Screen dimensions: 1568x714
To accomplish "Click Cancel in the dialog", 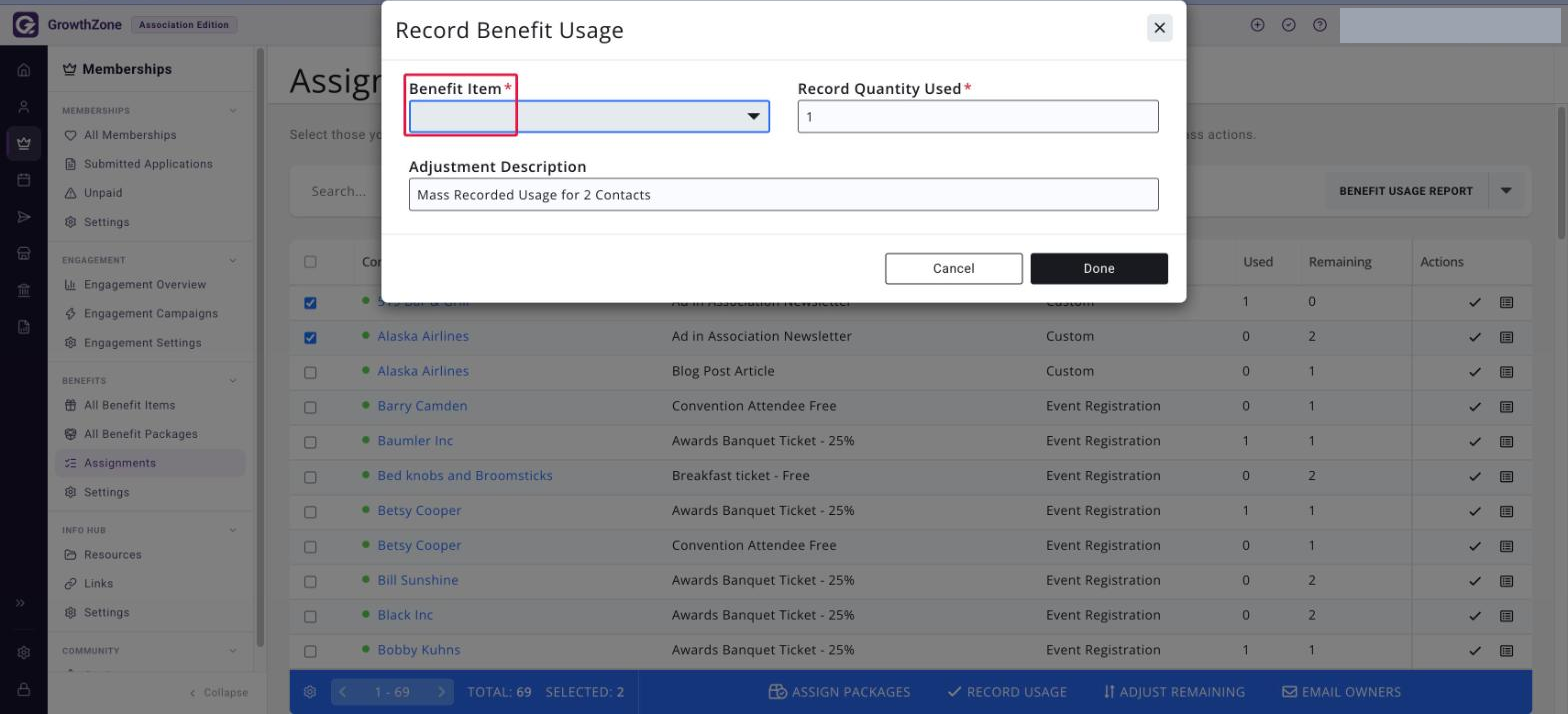I will [x=954, y=268].
